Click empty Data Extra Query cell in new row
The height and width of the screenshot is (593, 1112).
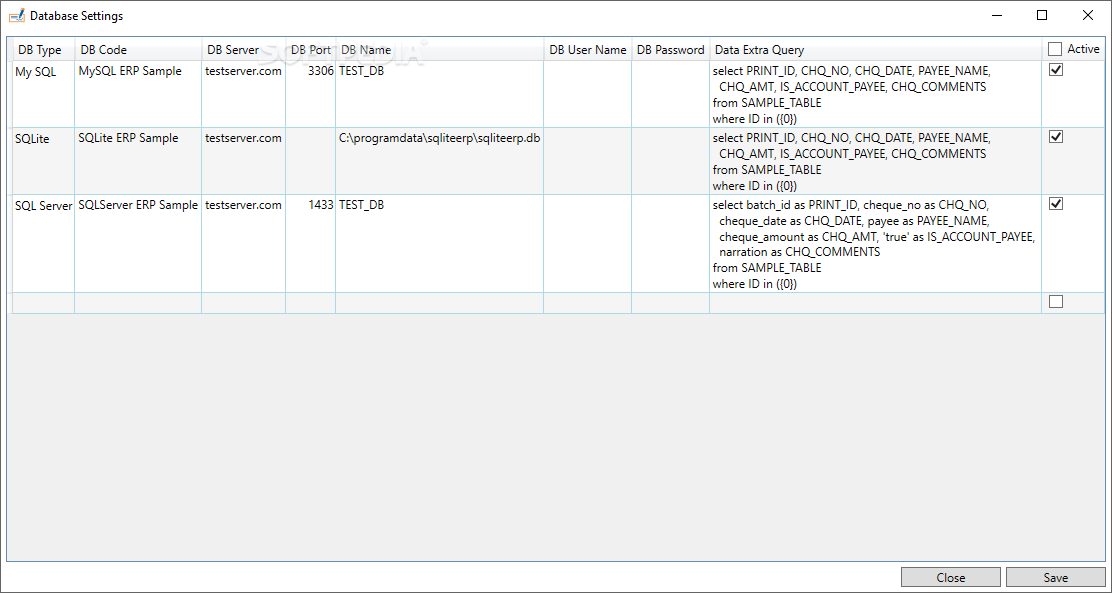tap(876, 303)
